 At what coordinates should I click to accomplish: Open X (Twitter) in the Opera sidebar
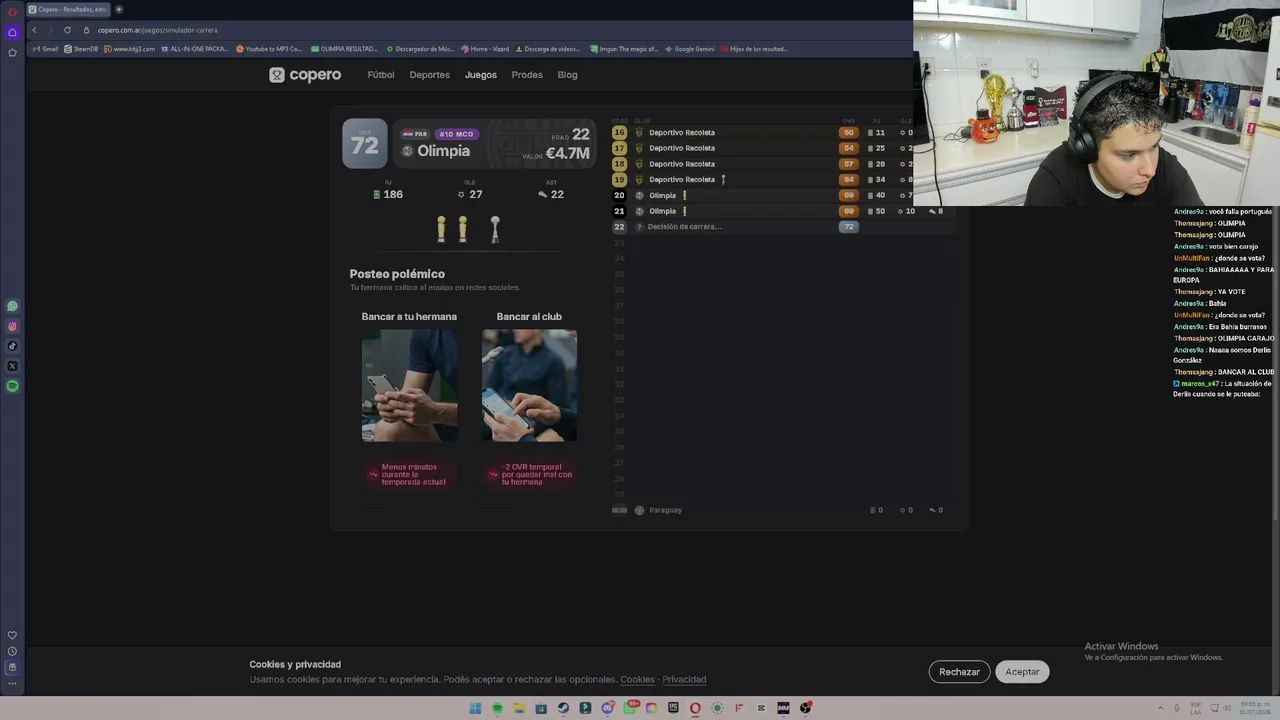coord(12,366)
